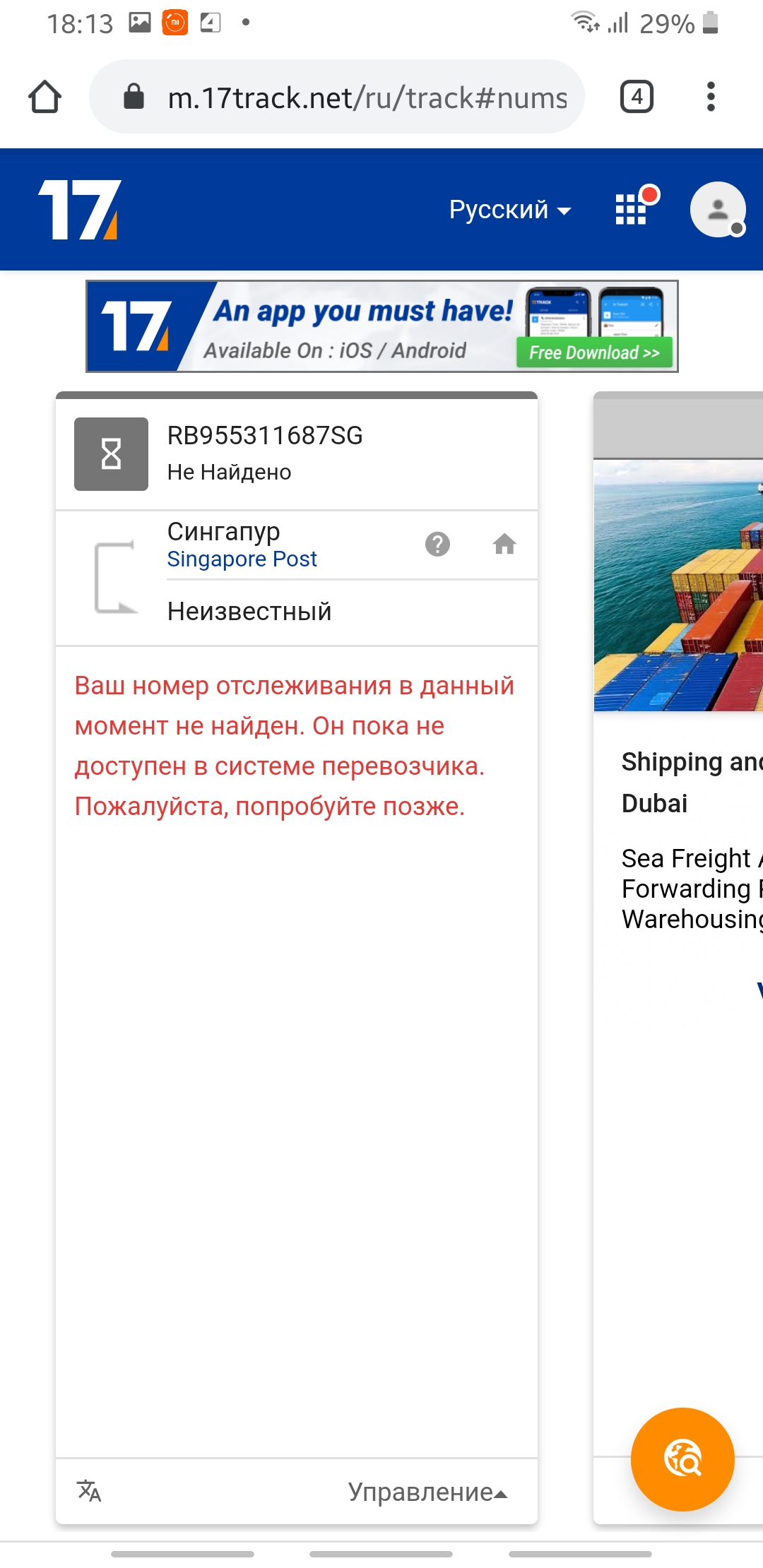Expand the Русский language dropdown
Screen dimensions: 763x1568
click(x=510, y=210)
